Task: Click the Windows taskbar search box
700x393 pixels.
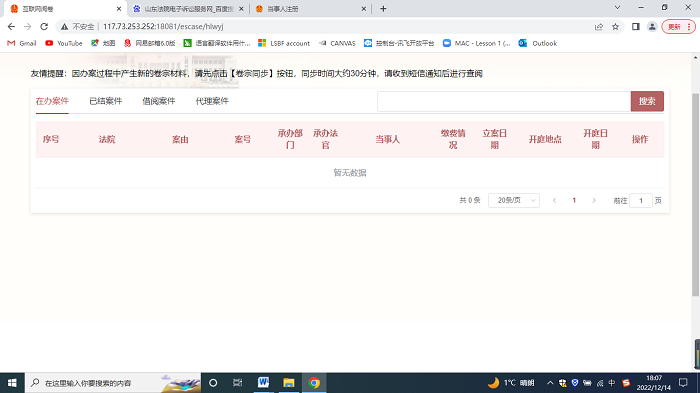Action: [112, 383]
